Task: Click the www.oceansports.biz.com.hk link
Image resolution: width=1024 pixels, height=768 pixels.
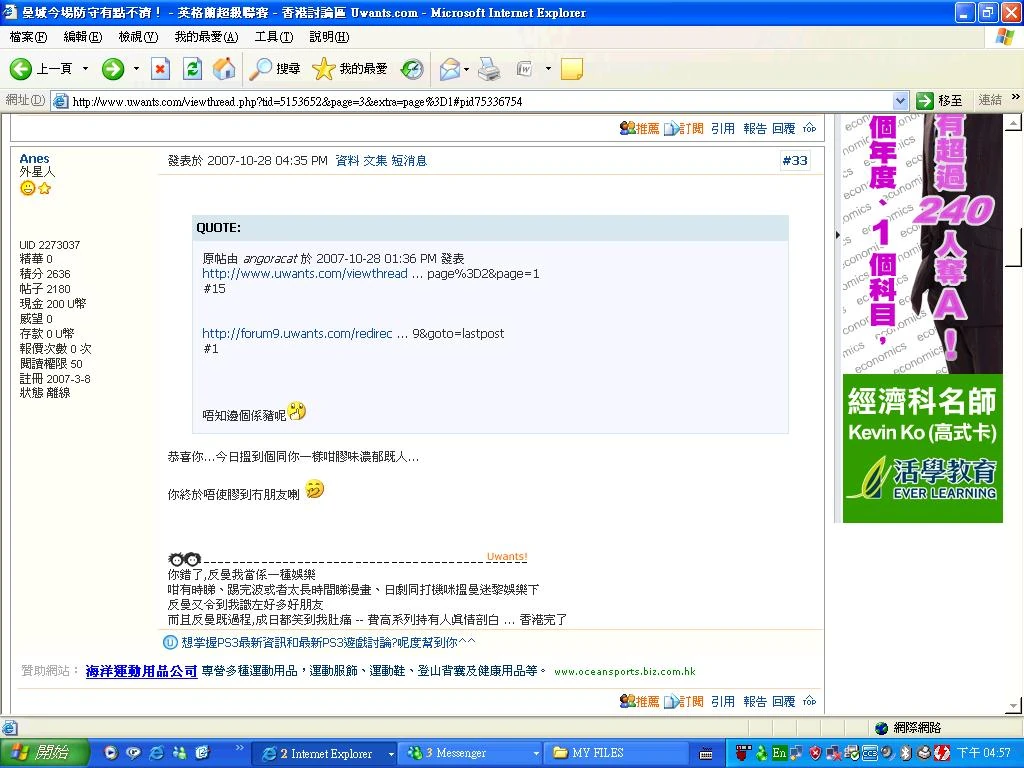Action: [x=625, y=671]
